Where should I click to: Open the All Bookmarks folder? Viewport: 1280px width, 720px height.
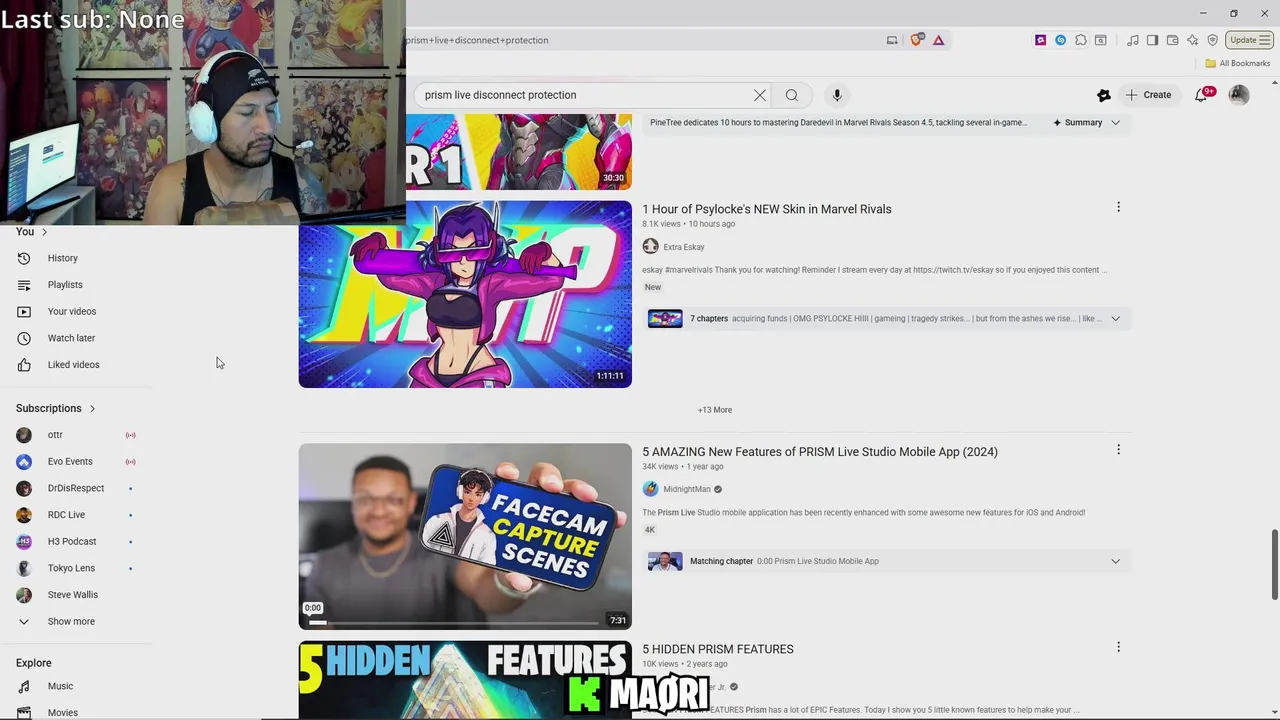tap(1237, 63)
